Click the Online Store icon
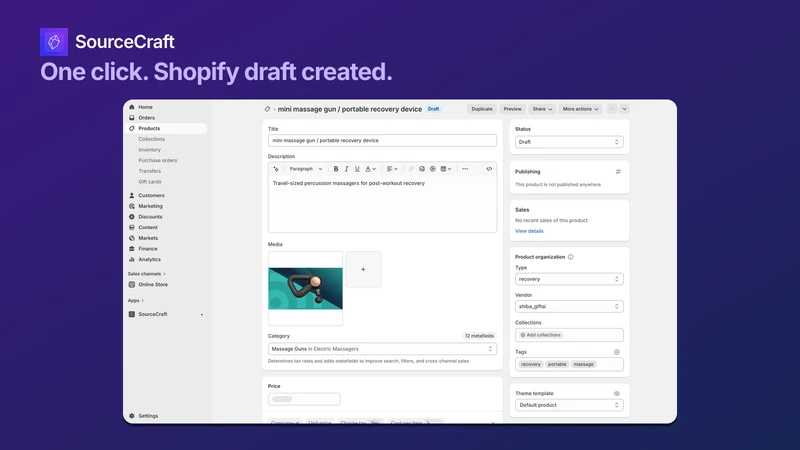This screenshot has height=450, width=800. (x=132, y=285)
